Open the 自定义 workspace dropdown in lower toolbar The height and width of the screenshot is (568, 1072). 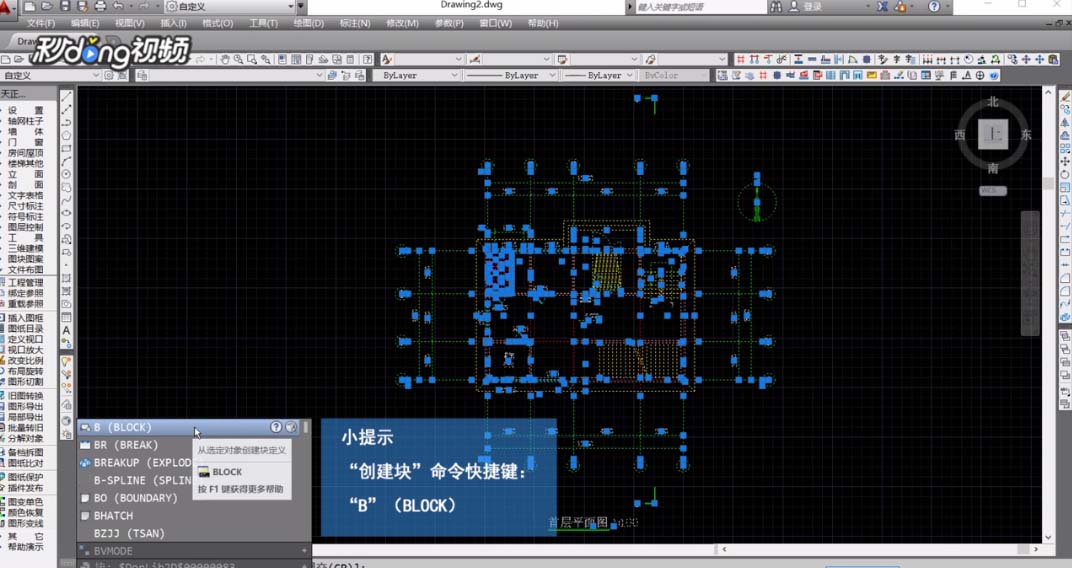point(51,75)
